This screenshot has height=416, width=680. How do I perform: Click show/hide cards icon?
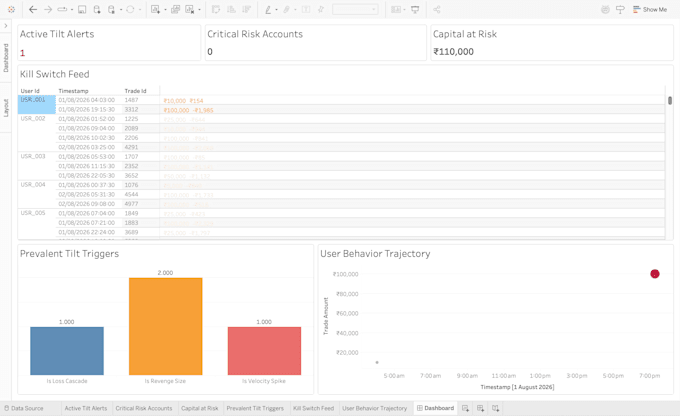tap(396, 9)
